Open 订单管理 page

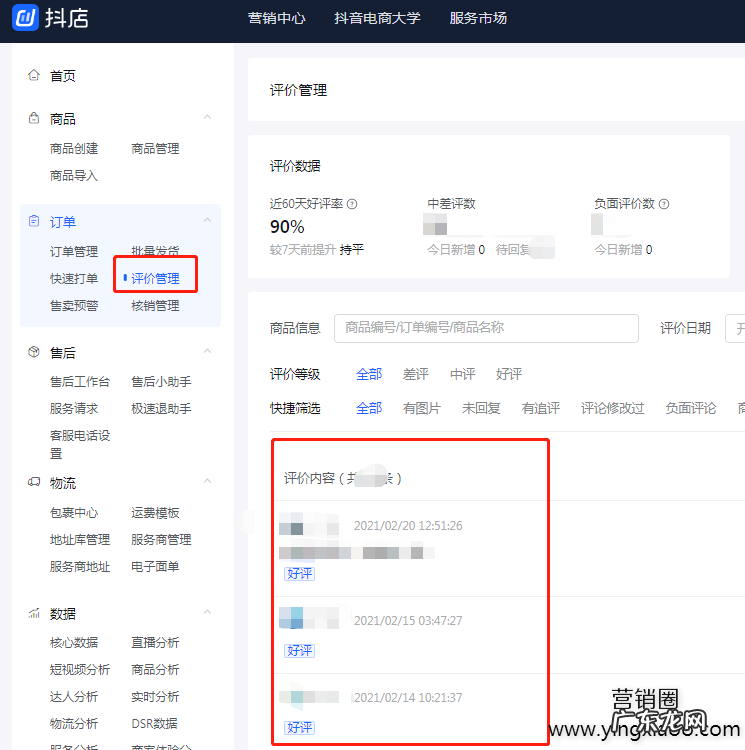point(74,252)
